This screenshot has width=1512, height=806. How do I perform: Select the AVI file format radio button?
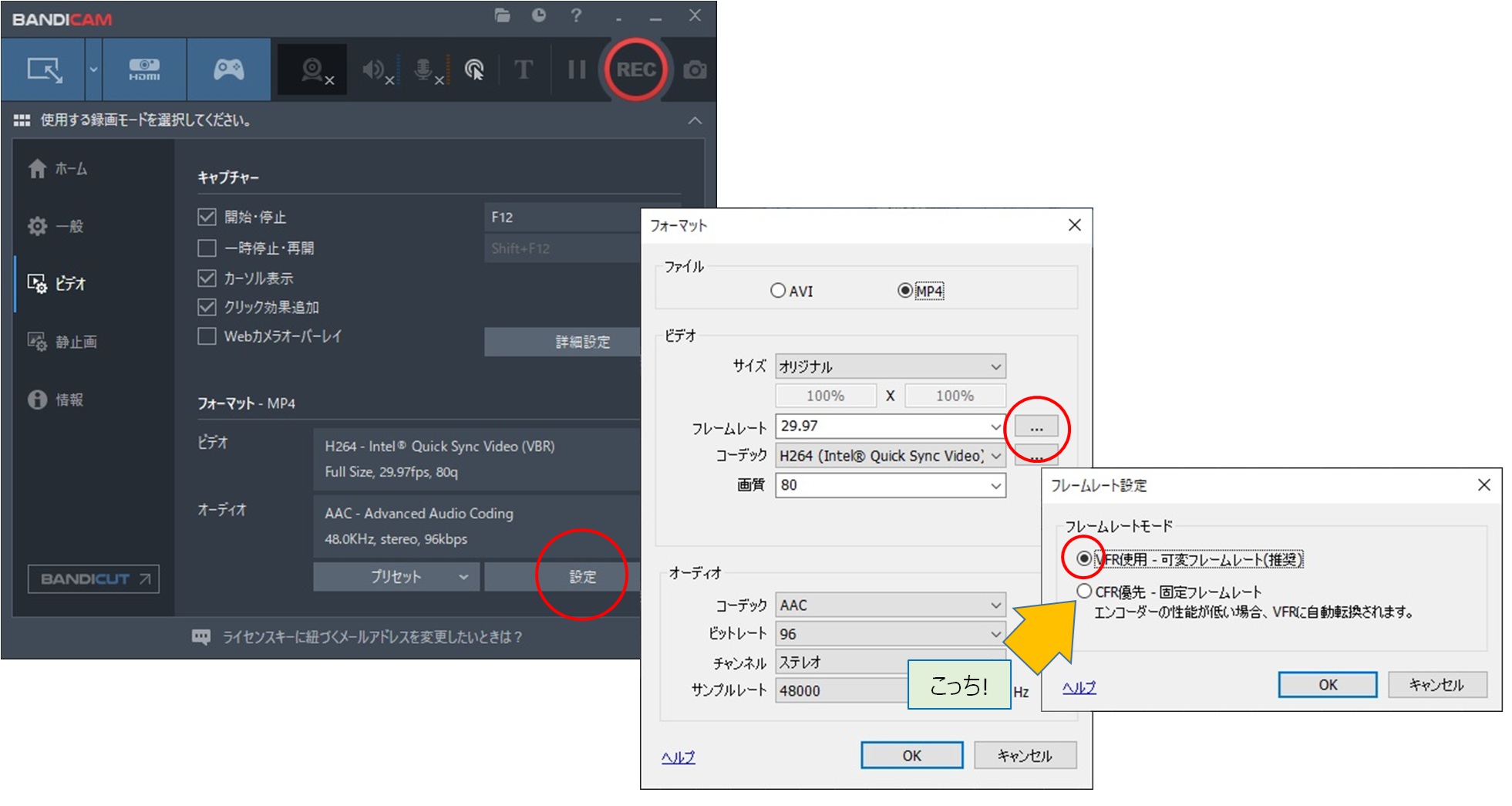(778, 291)
